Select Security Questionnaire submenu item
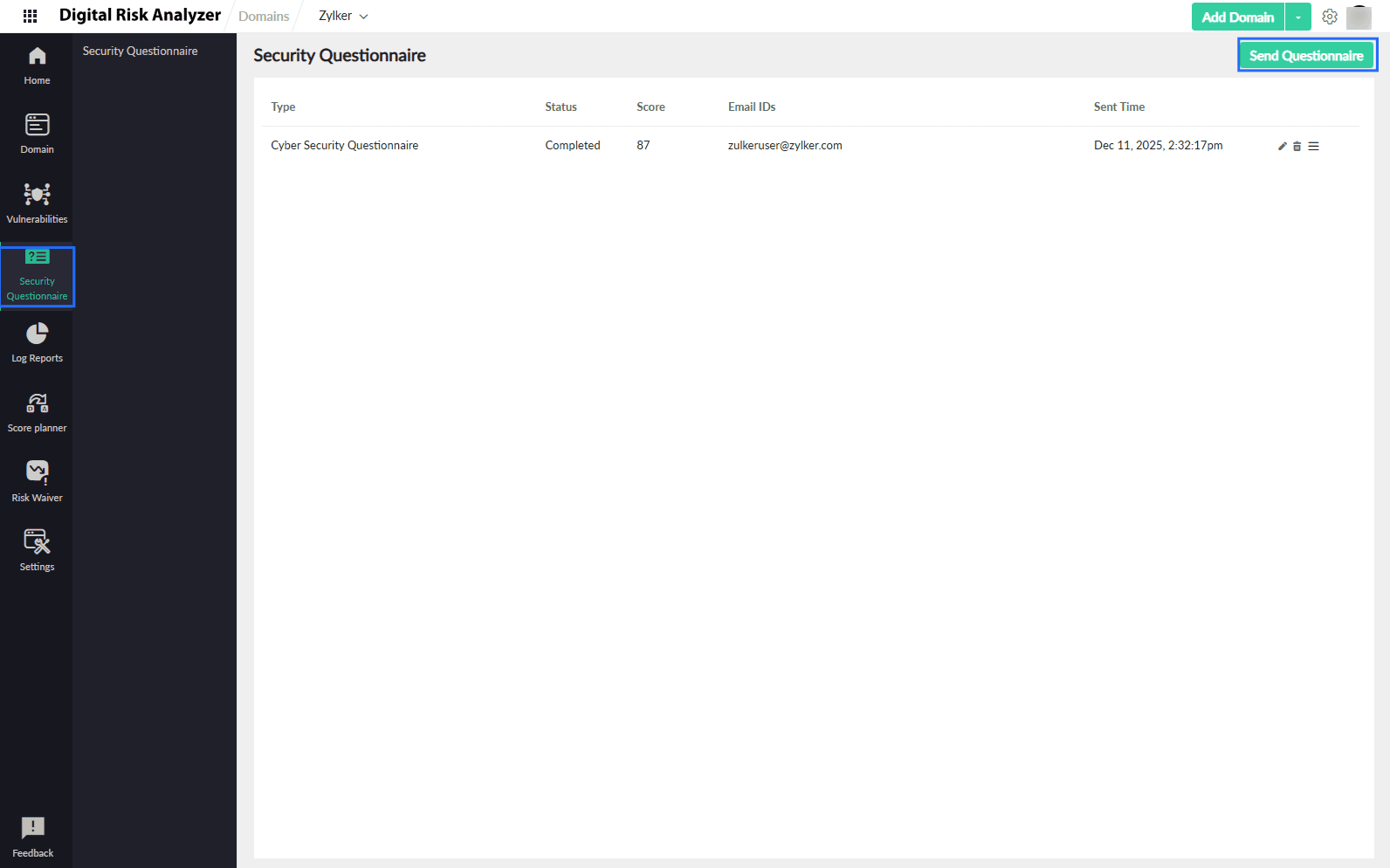This screenshot has height=868, width=1390. [141, 52]
